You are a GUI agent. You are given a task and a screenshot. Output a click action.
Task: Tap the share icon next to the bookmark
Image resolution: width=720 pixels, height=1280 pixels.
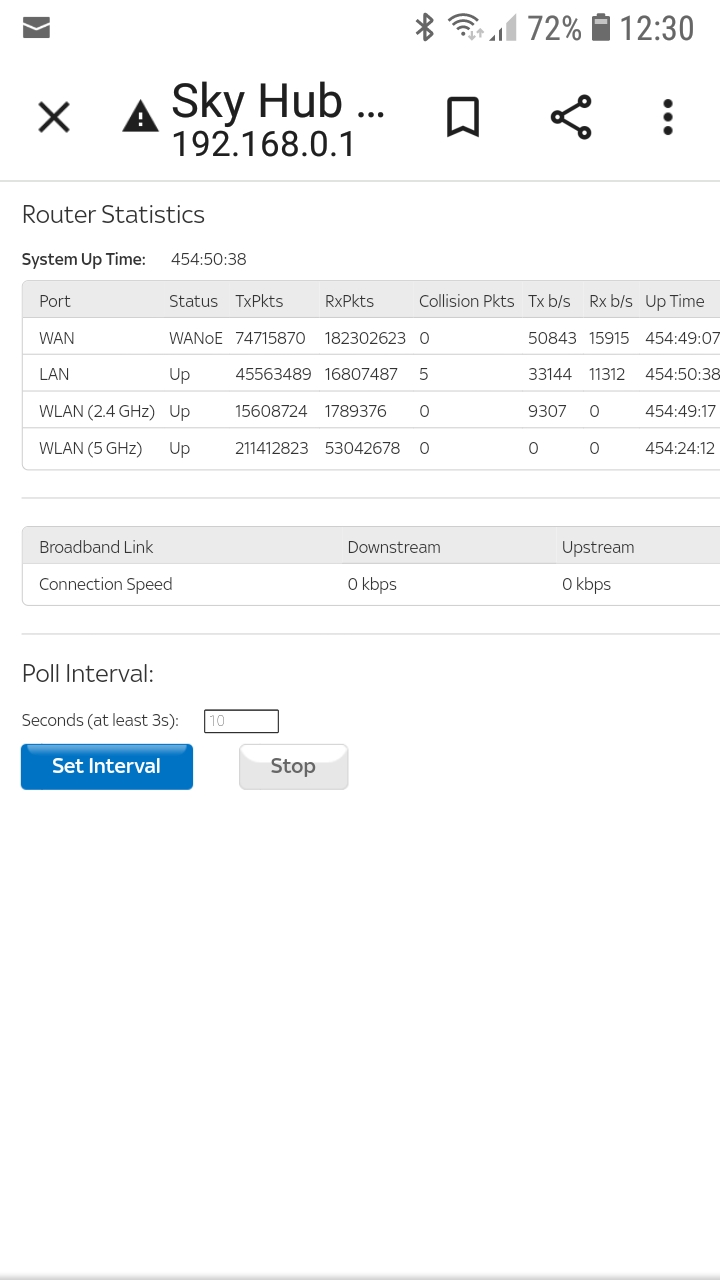(571, 117)
